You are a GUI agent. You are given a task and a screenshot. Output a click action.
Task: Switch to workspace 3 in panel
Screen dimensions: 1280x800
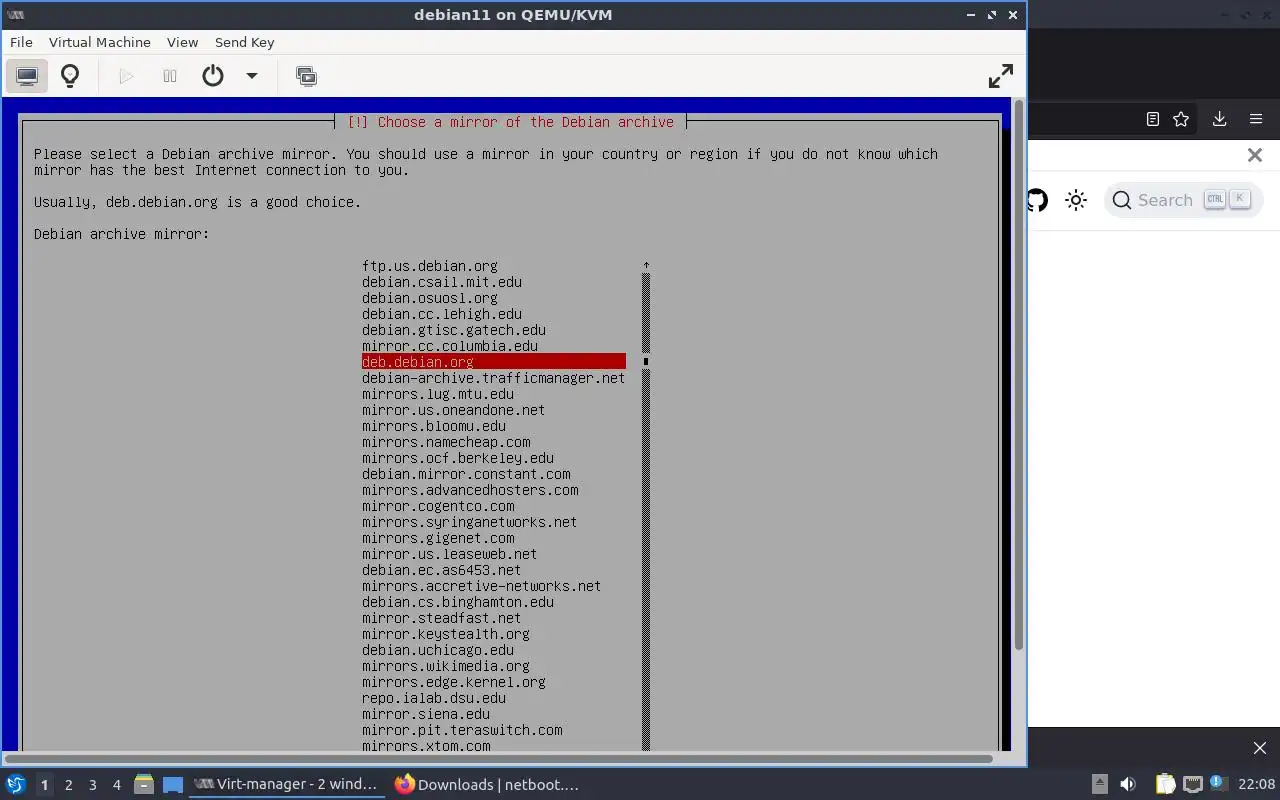(92, 785)
